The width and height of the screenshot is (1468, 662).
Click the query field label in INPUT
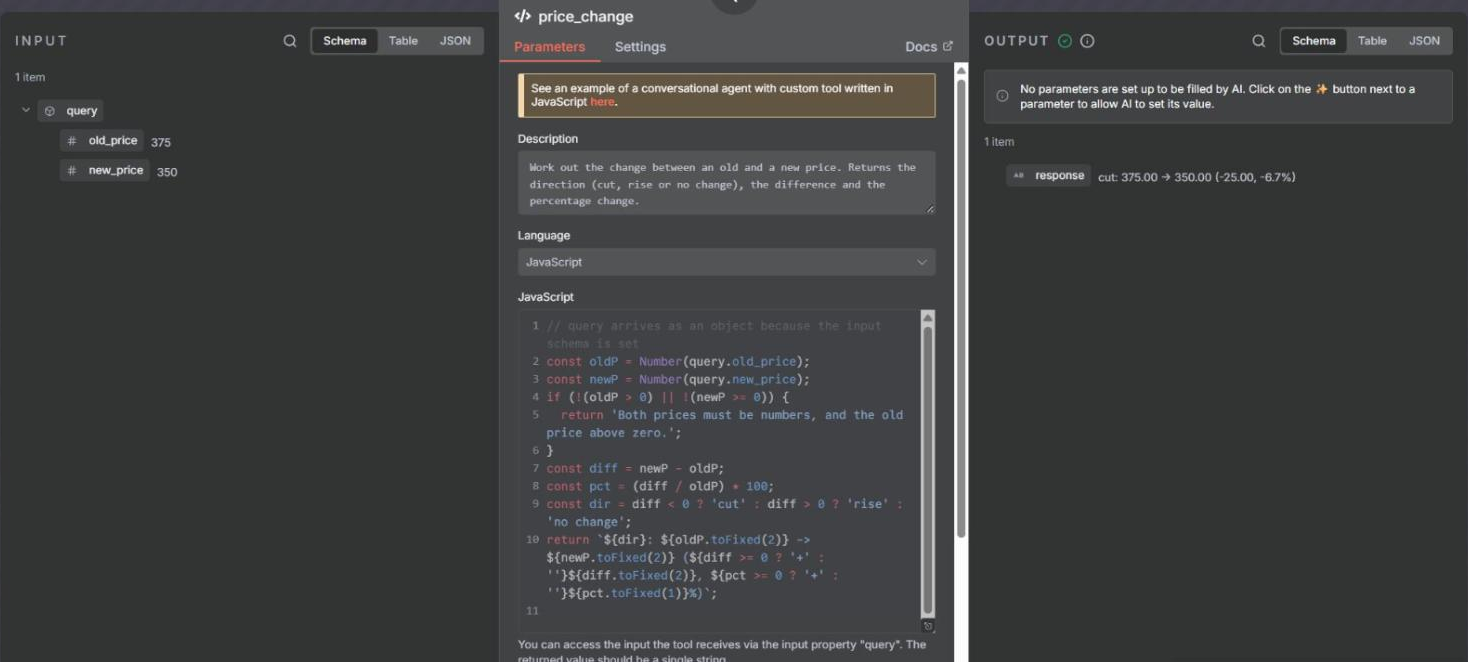[x=82, y=111]
